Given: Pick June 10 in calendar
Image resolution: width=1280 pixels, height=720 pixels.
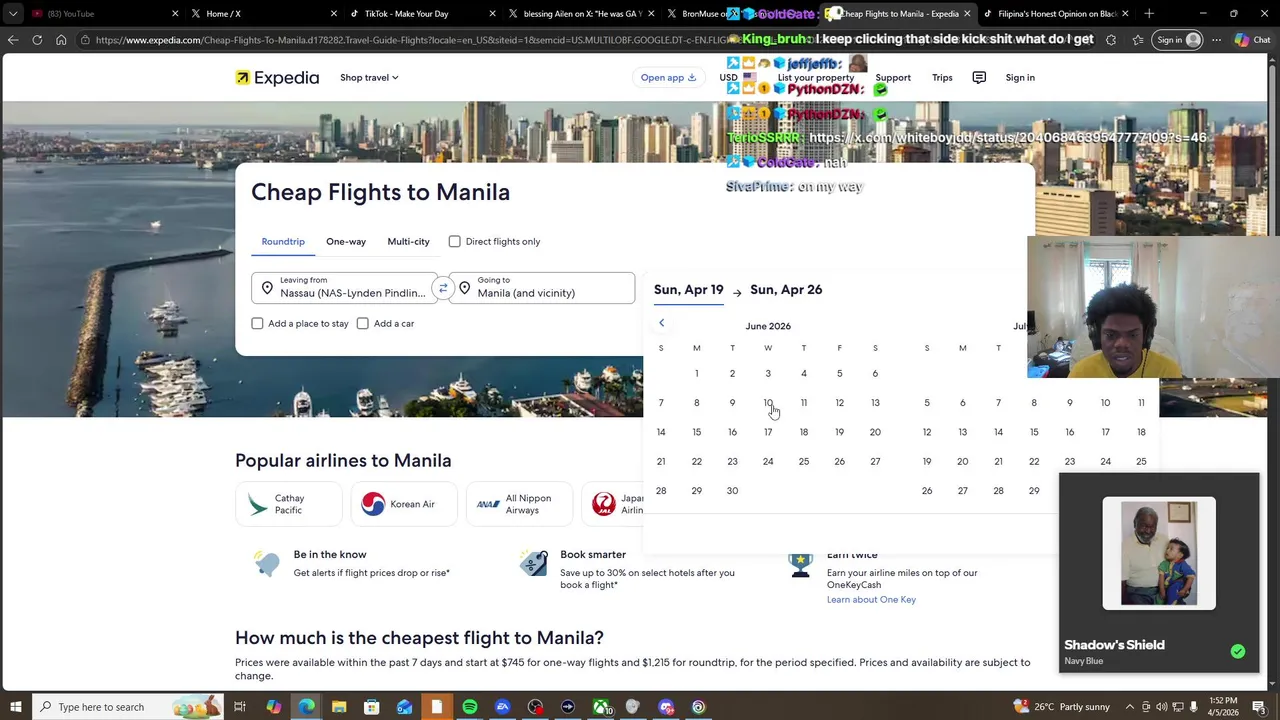Looking at the screenshot, I should click(768, 403).
